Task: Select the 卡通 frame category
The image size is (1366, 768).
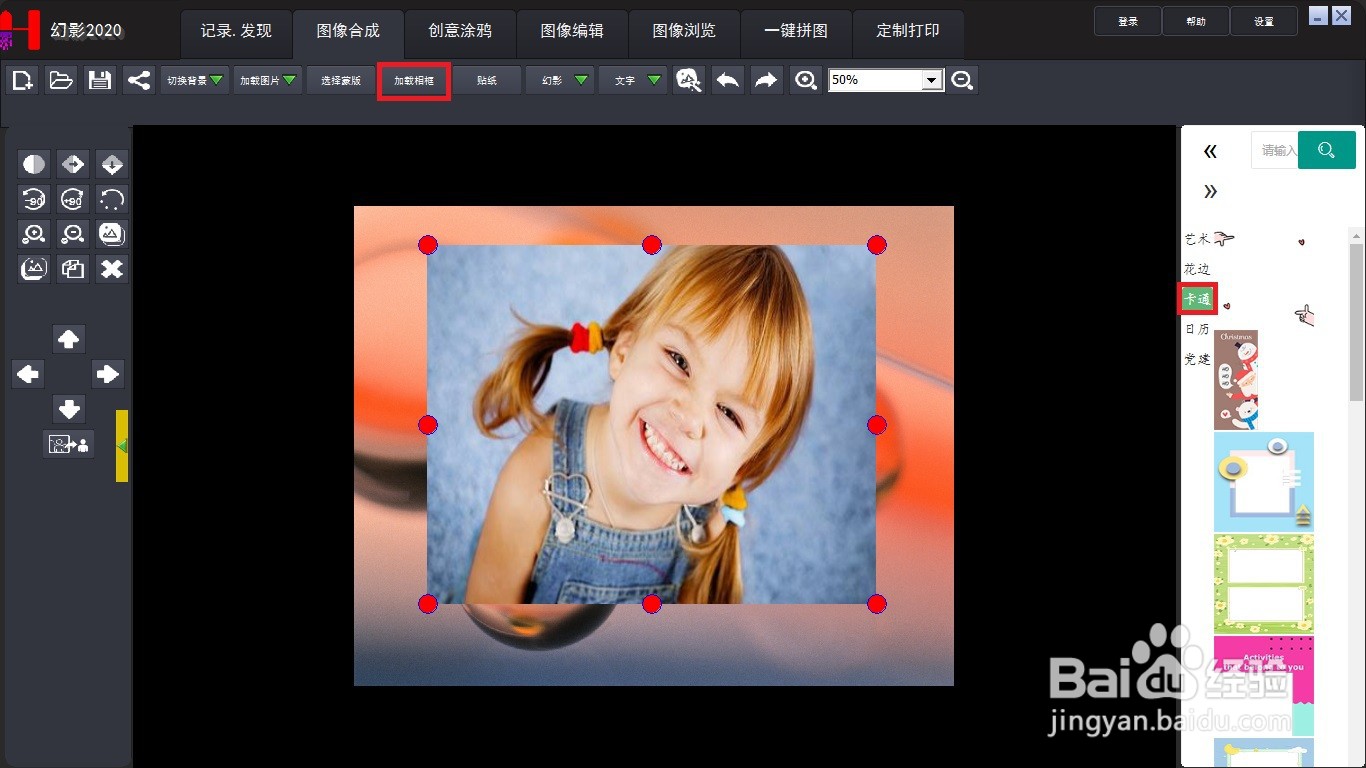Action: tap(1197, 299)
